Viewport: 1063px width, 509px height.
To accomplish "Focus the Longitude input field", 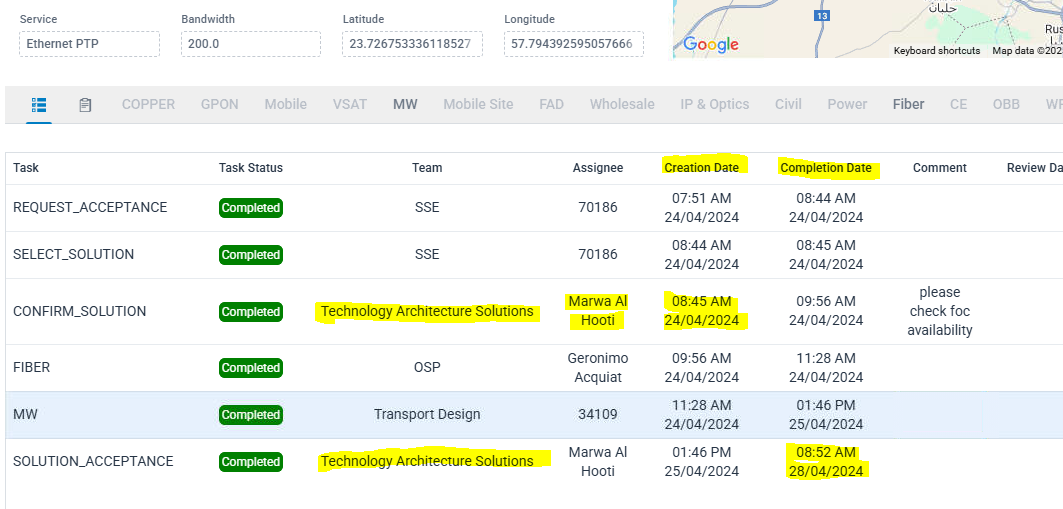I will pos(573,44).
